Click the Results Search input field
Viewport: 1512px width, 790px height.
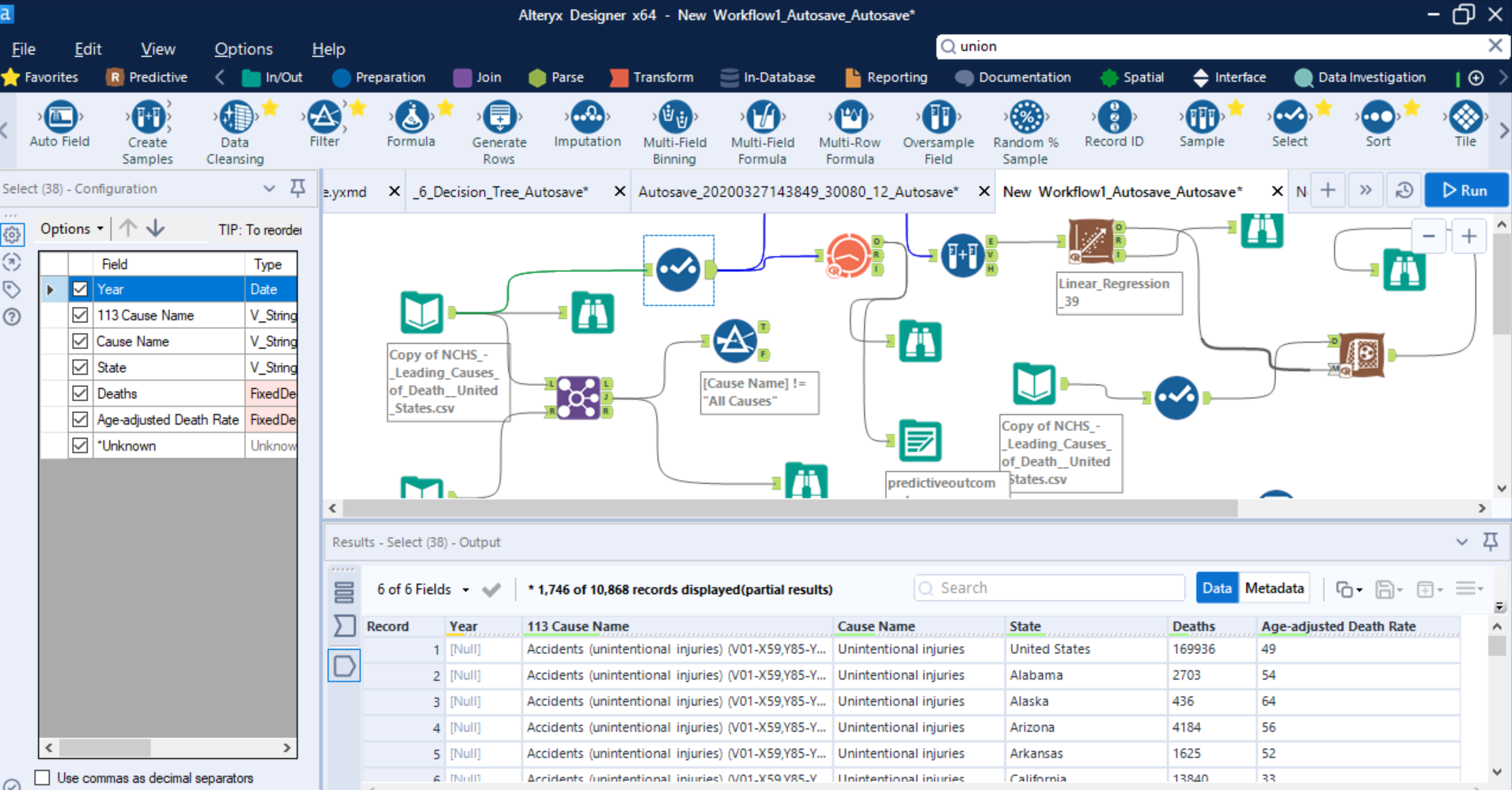pos(1050,588)
